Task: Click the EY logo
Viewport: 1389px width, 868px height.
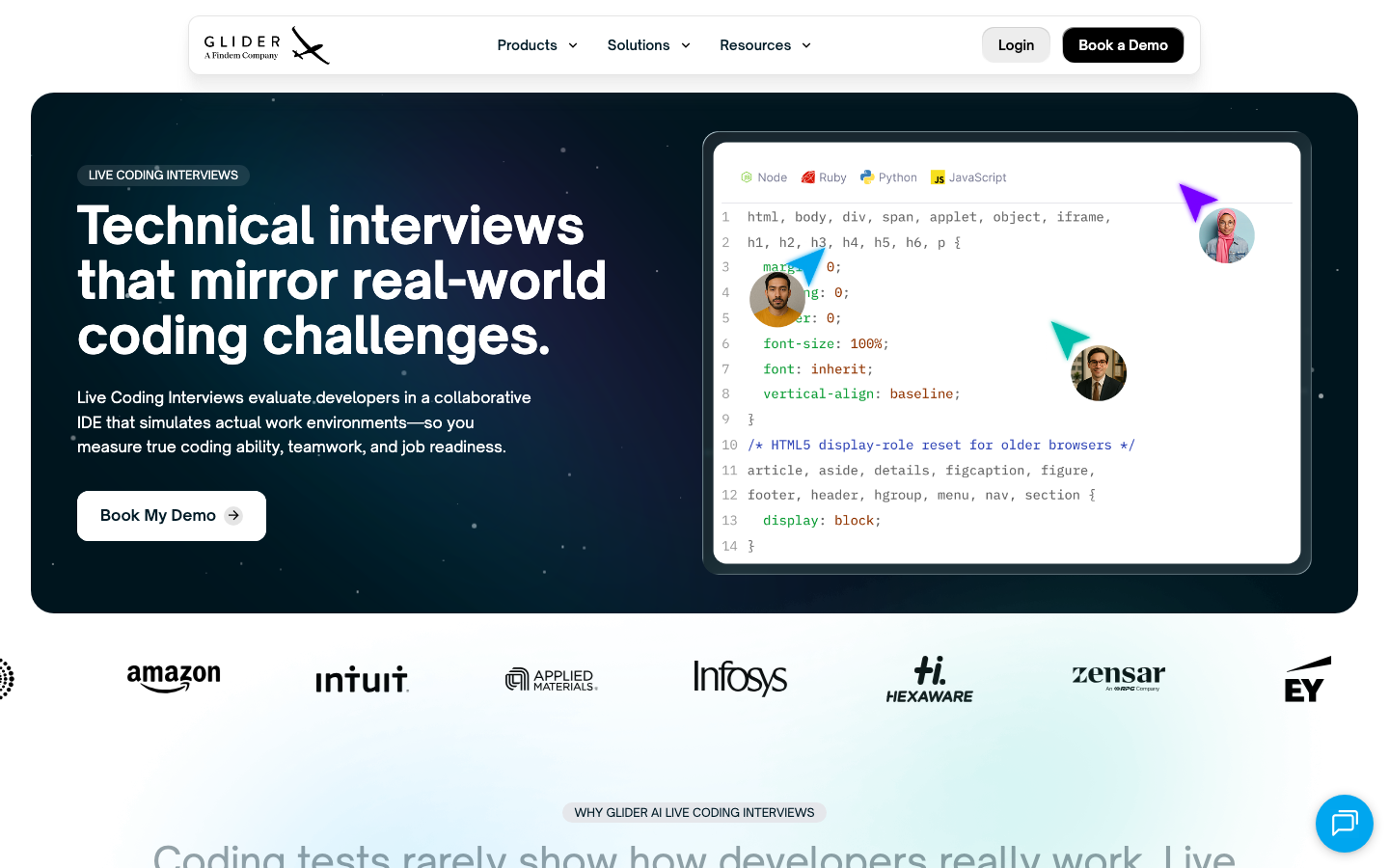Action: click(x=1308, y=679)
